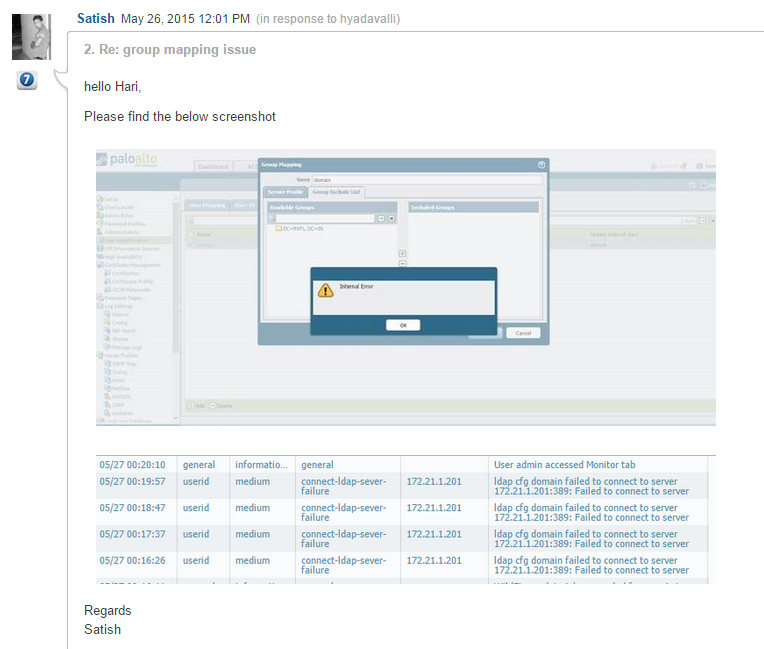The height and width of the screenshot is (649, 764).
Task: Click Cancel in the Group Mapping dialog
Action: [x=523, y=333]
